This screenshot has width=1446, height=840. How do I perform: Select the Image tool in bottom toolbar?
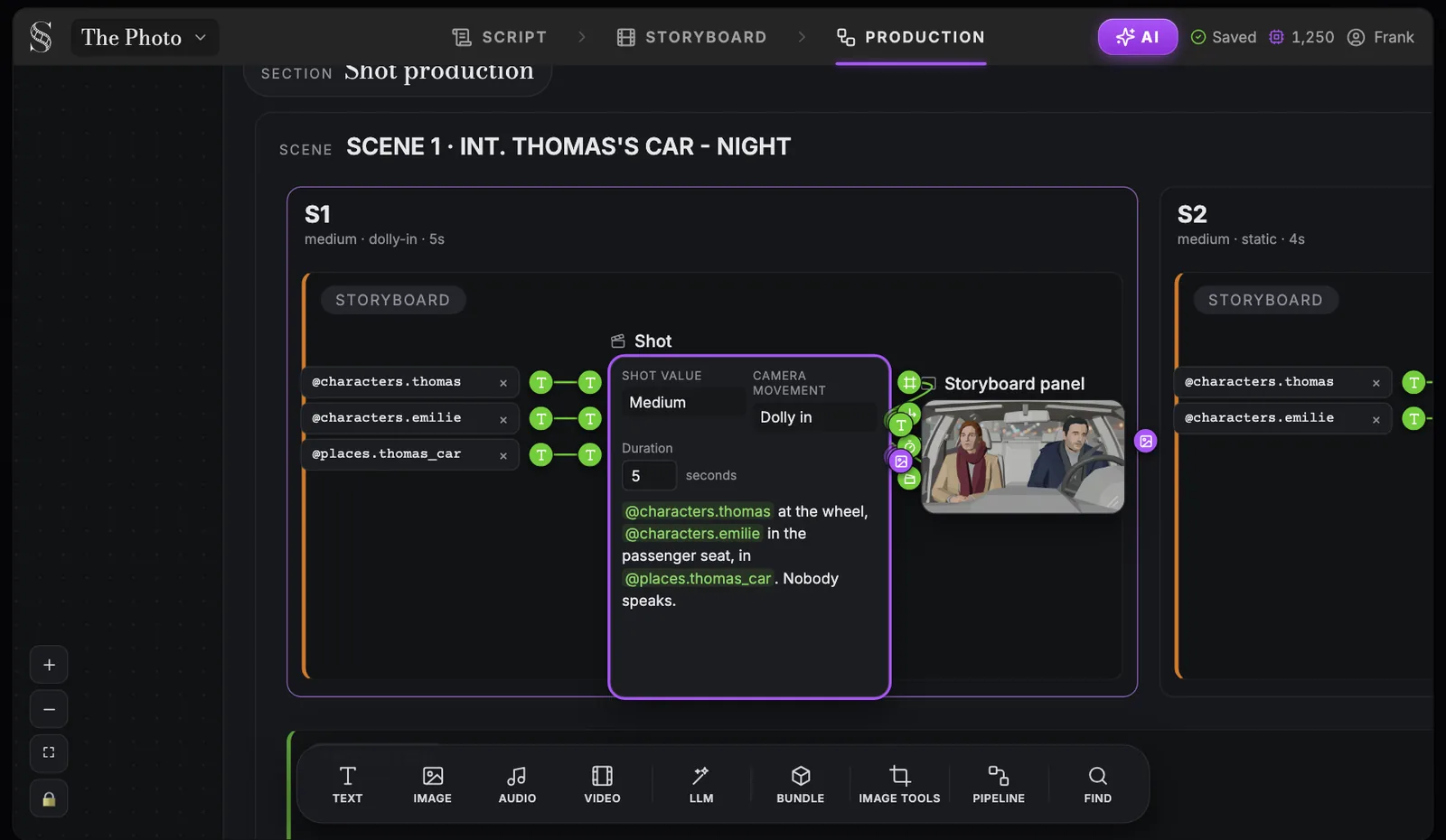click(x=432, y=784)
